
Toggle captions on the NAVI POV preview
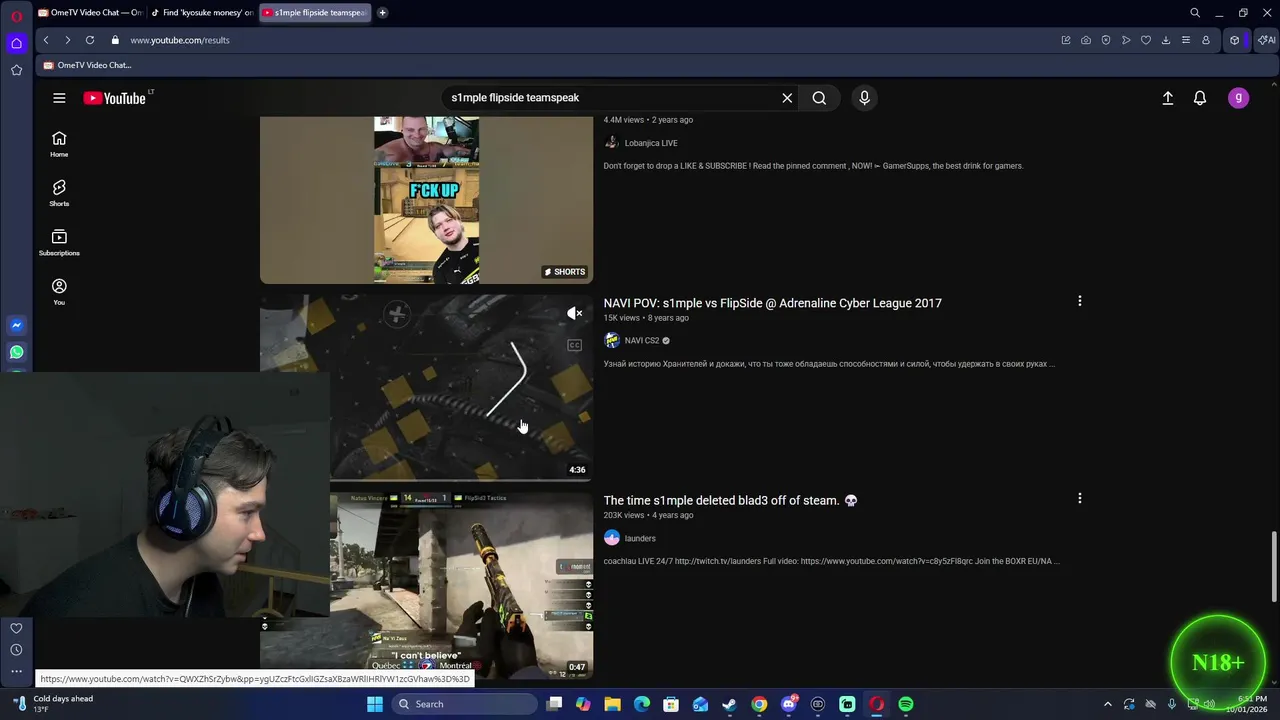[574, 345]
